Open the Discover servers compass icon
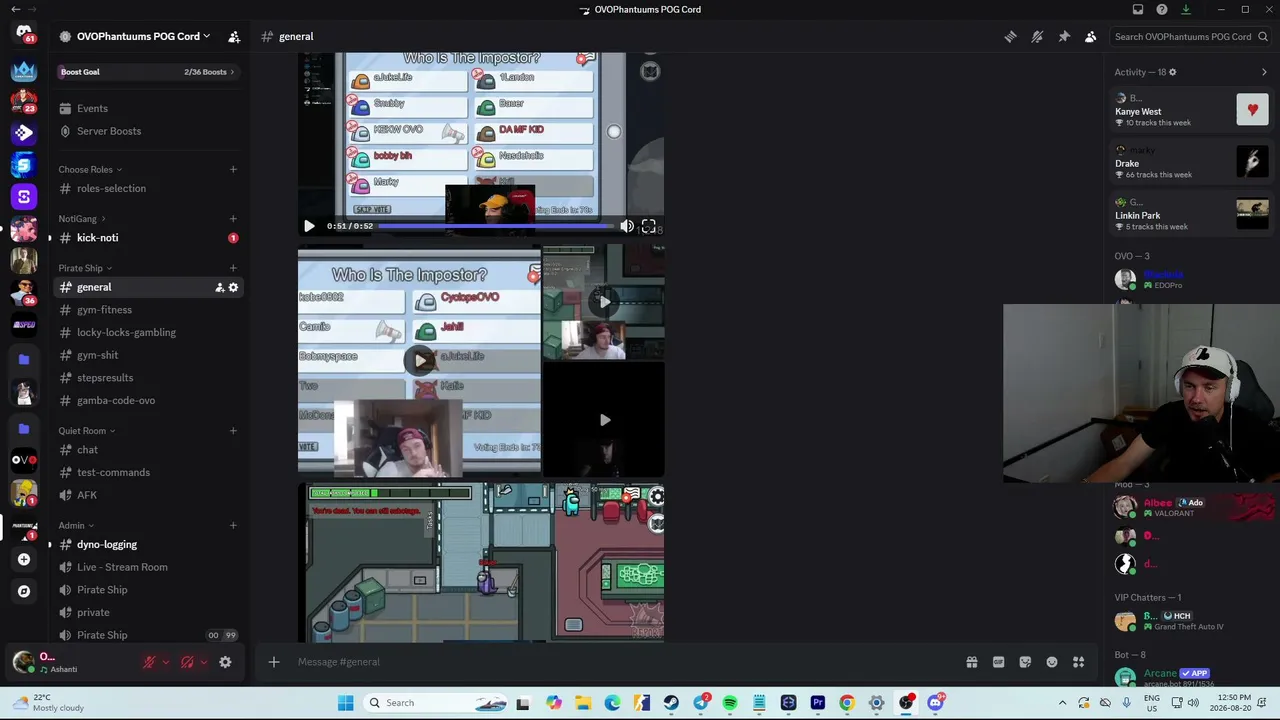Image resolution: width=1280 pixels, height=720 pixels. (x=24, y=591)
